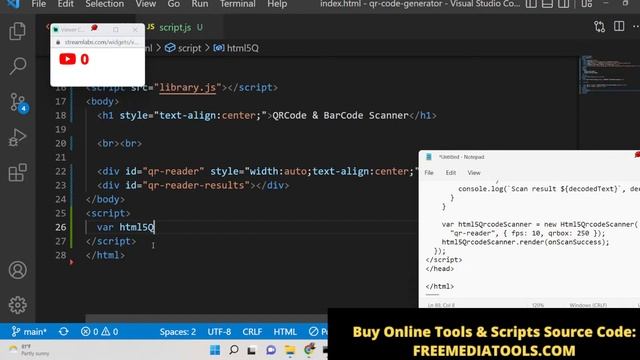This screenshot has height=360, width=640.
Task: Click '<body>' on line 17
Action: click(x=102, y=102)
